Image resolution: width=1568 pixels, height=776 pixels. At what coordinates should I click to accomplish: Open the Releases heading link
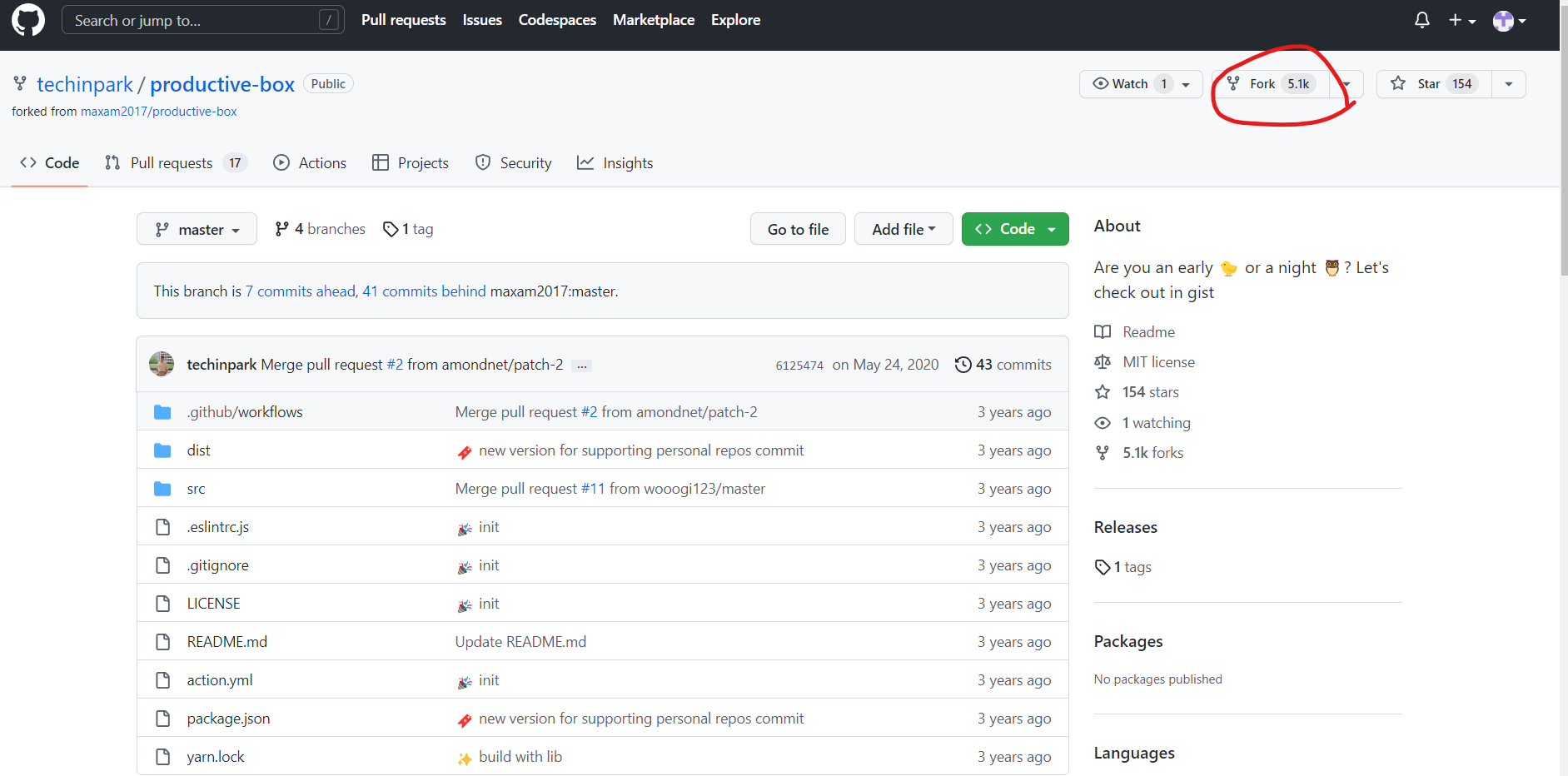[1126, 527]
